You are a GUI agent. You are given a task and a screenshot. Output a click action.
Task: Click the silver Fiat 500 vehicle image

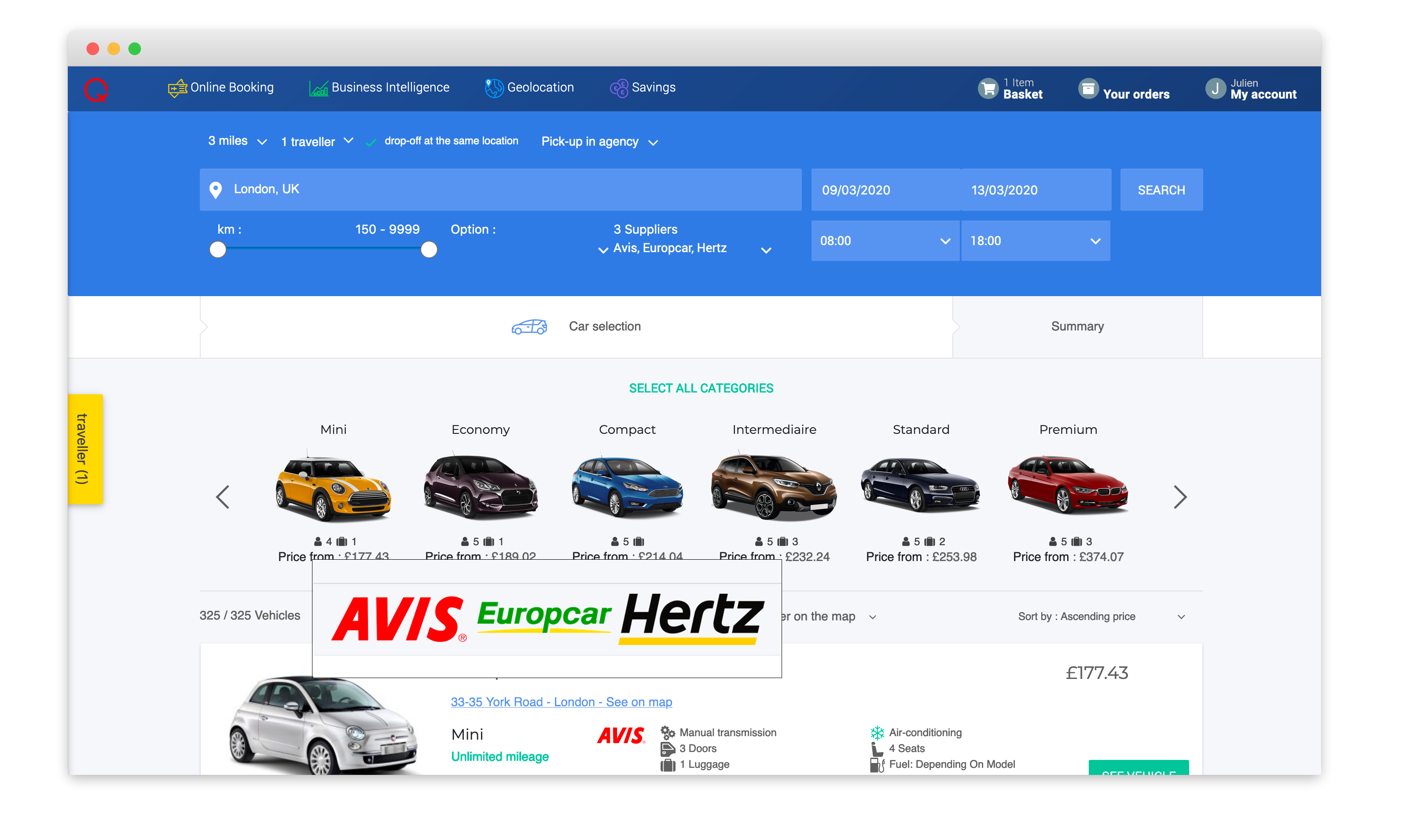[323, 726]
